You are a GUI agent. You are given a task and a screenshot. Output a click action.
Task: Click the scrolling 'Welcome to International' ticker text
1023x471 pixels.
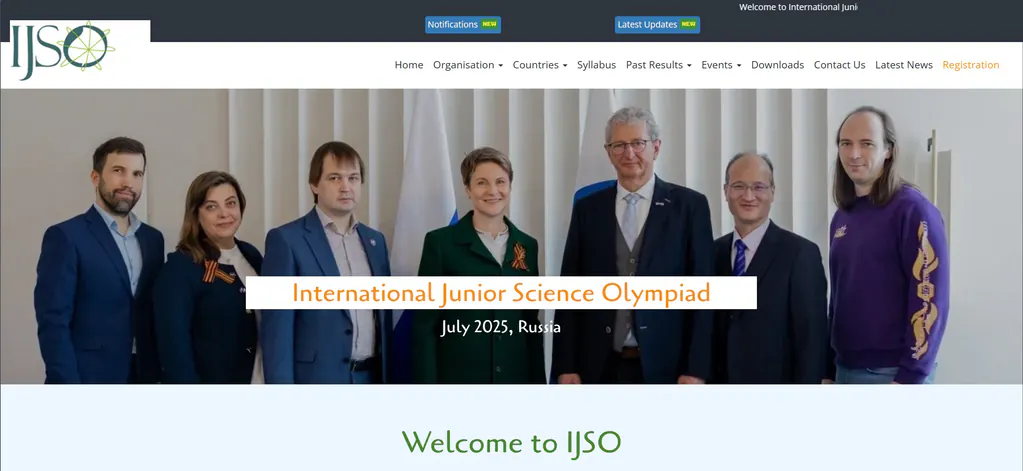point(798,7)
